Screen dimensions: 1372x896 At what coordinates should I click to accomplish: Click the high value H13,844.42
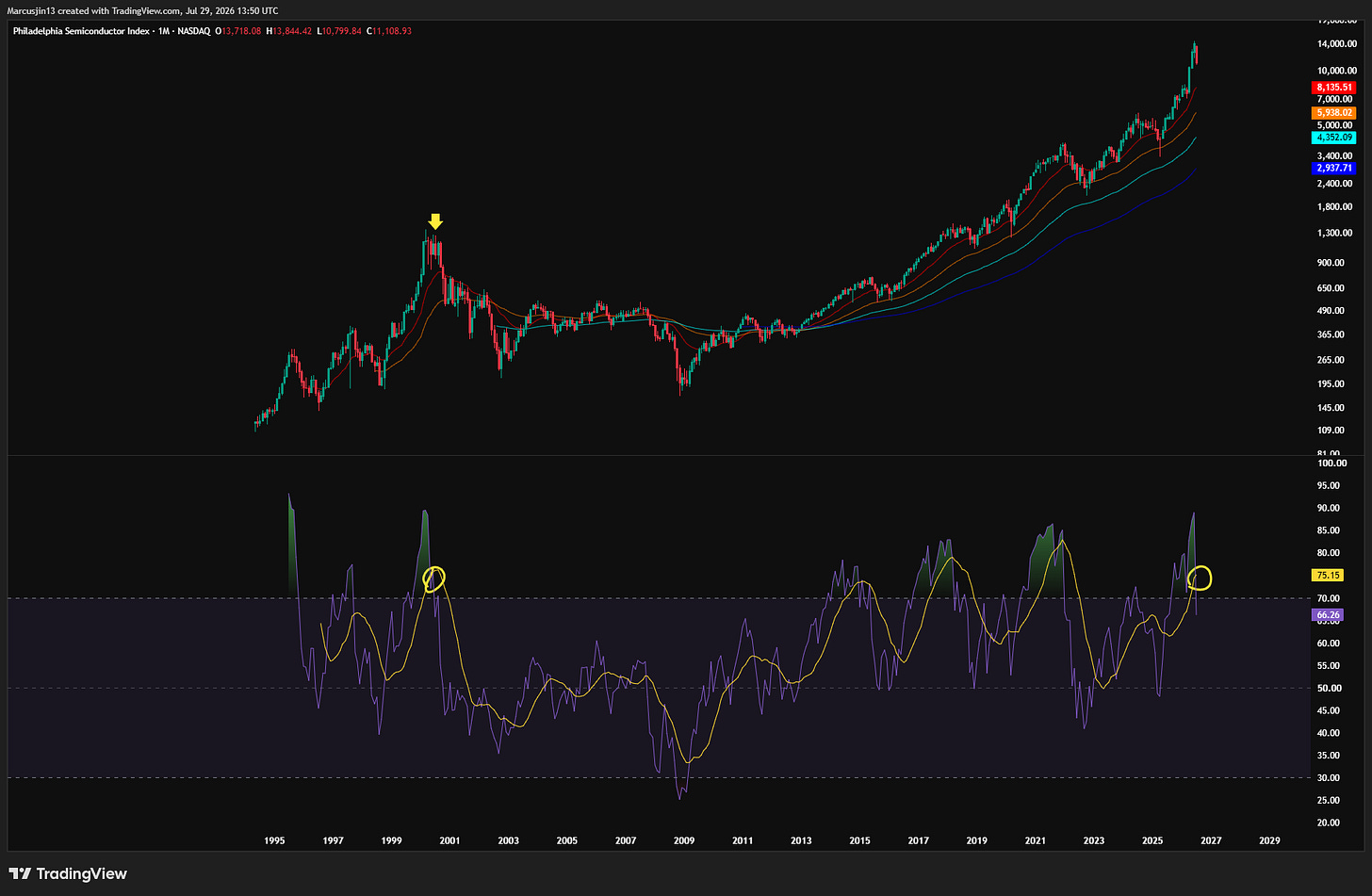point(291,31)
